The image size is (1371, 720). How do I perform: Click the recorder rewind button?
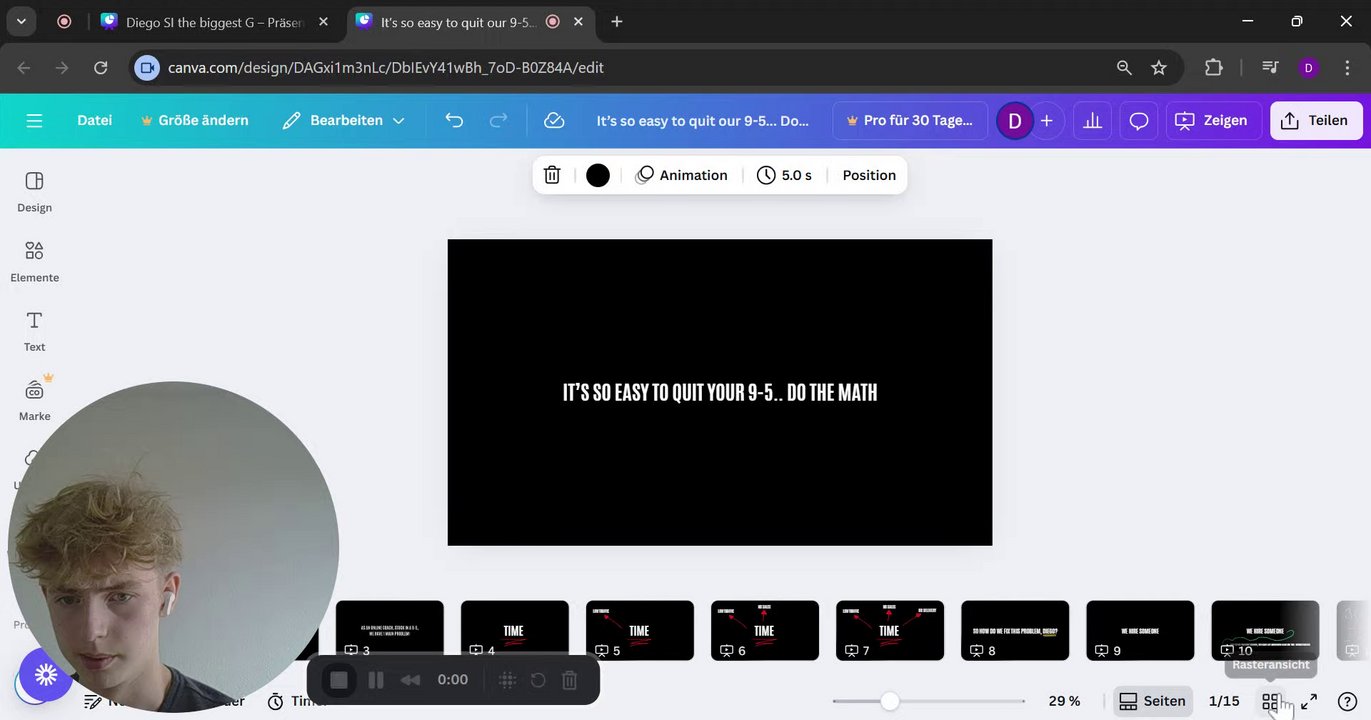tap(410, 680)
